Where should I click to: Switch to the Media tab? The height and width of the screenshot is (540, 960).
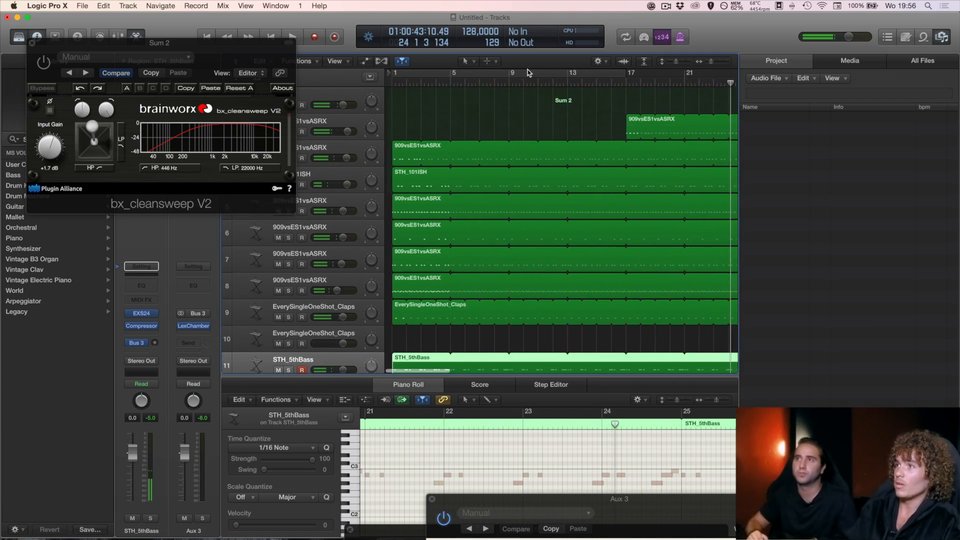coord(849,61)
